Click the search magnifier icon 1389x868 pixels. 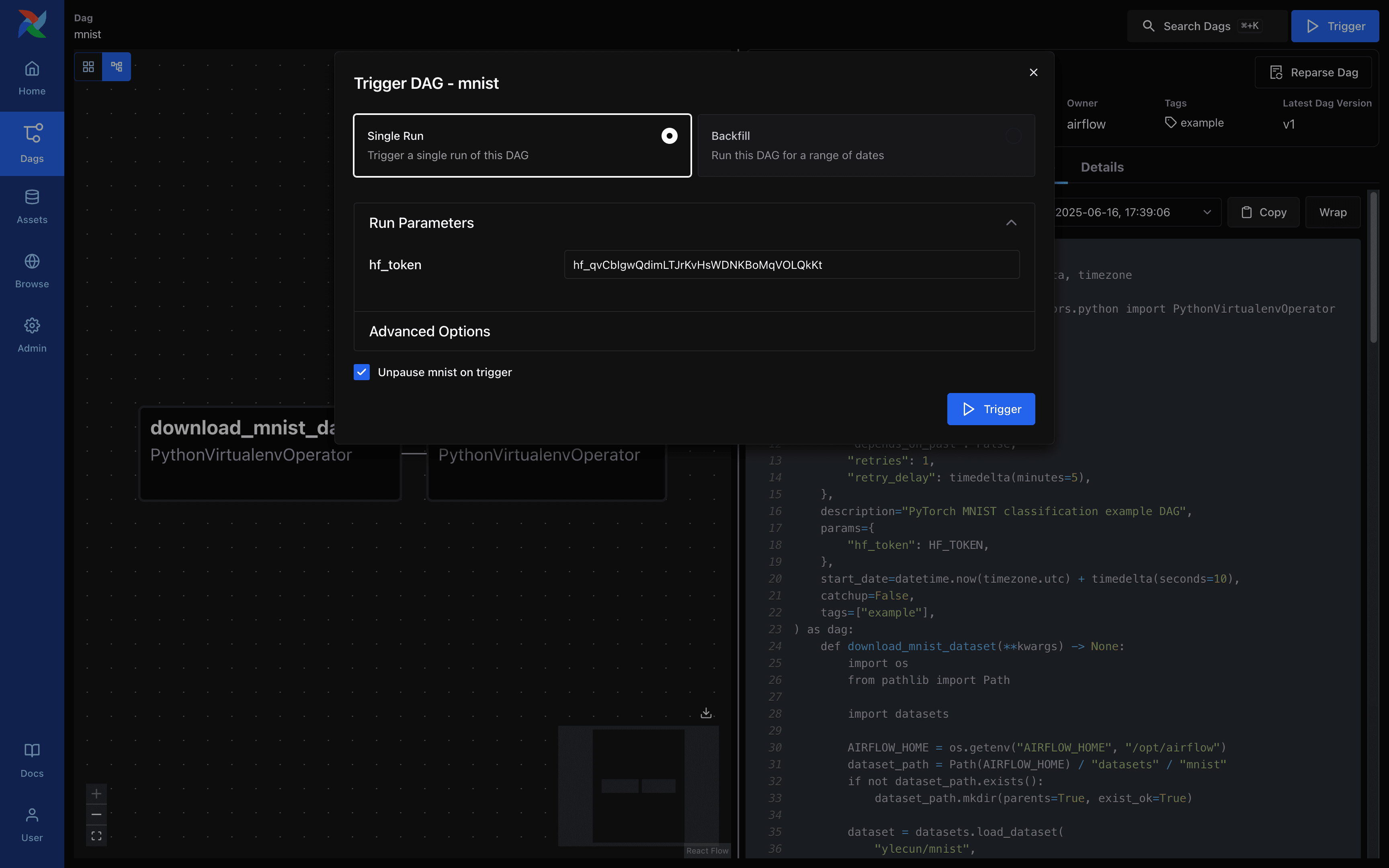(x=1149, y=26)
